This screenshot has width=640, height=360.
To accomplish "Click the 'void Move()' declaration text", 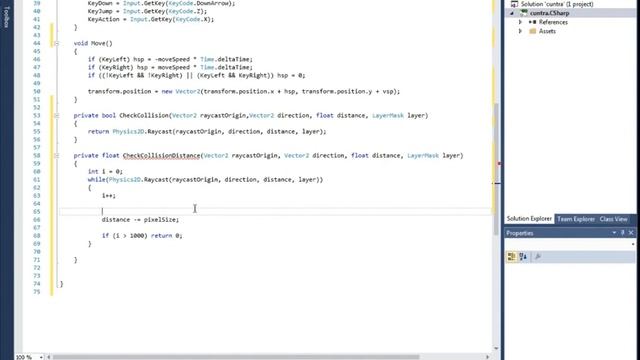I will [x=93, y=43].
